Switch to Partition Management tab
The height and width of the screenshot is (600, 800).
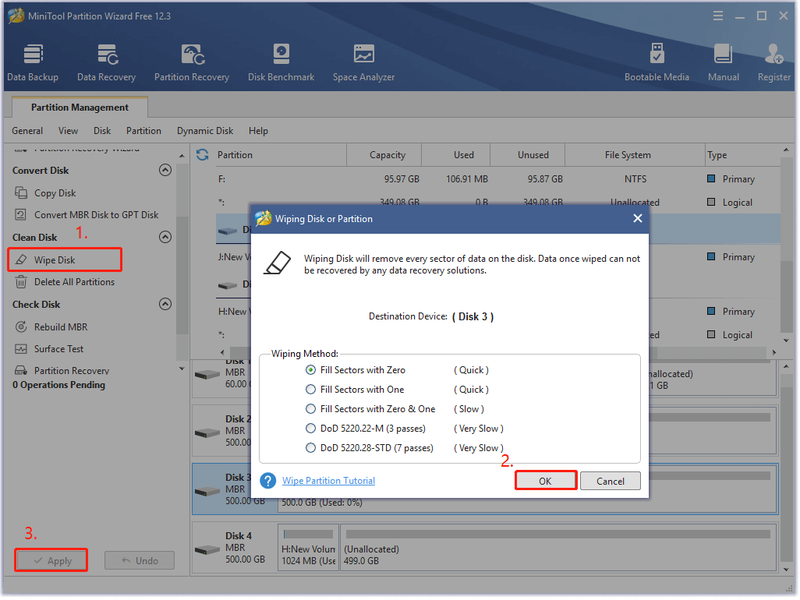click(80, 107)
